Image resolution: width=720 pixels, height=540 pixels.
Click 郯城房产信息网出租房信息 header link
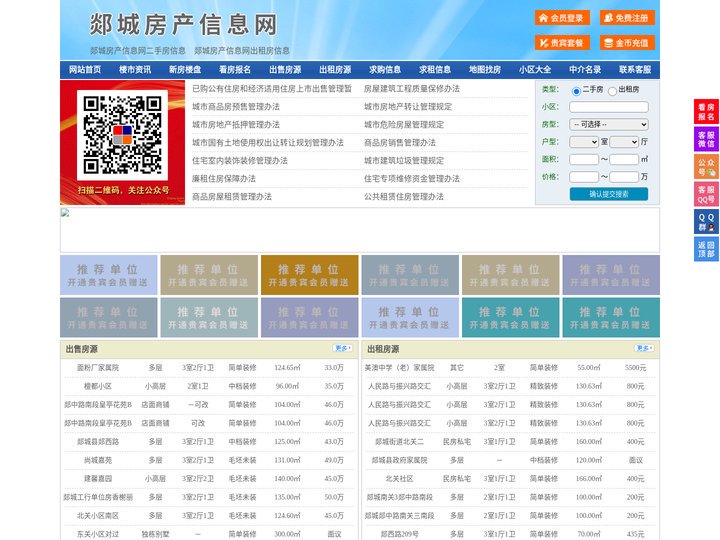point(242,51)
